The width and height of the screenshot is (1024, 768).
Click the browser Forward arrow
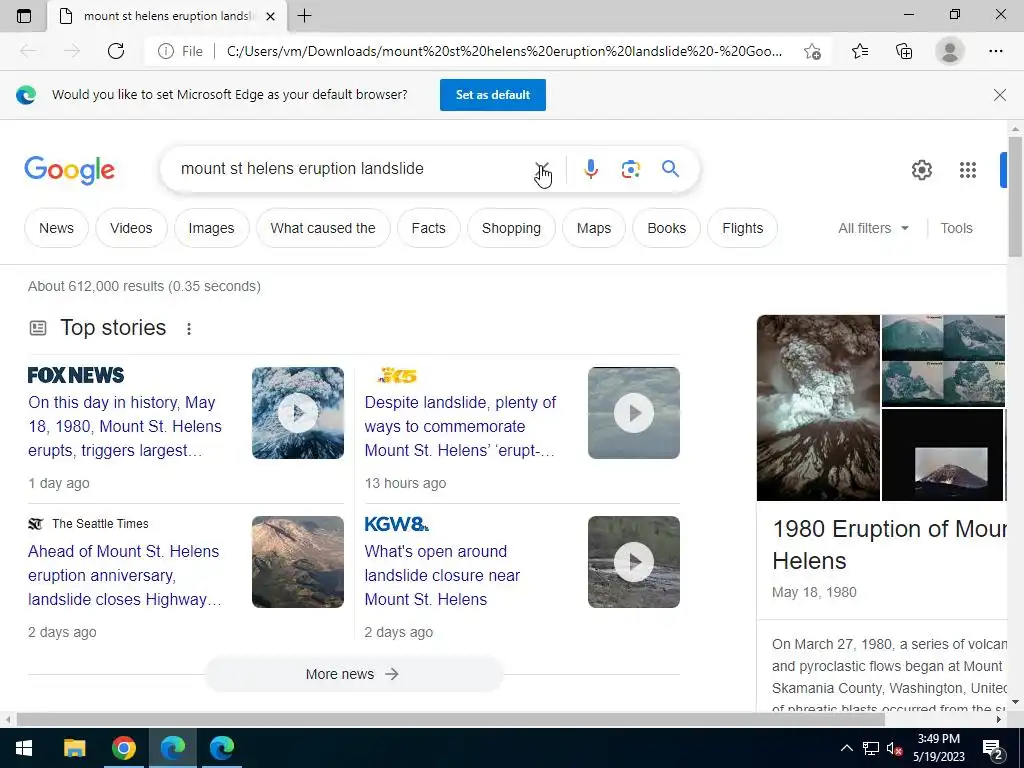72,51
